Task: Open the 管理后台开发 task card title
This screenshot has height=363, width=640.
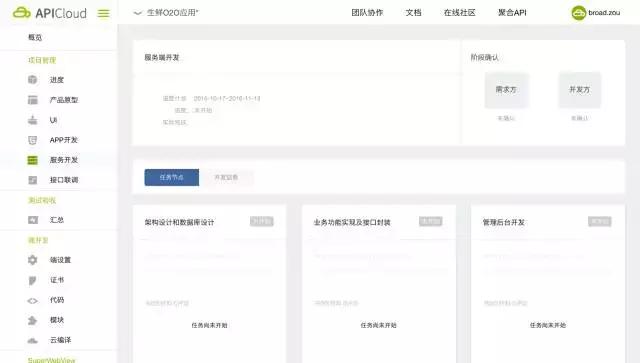Action: pyautogui.click(x=503, y=223)
